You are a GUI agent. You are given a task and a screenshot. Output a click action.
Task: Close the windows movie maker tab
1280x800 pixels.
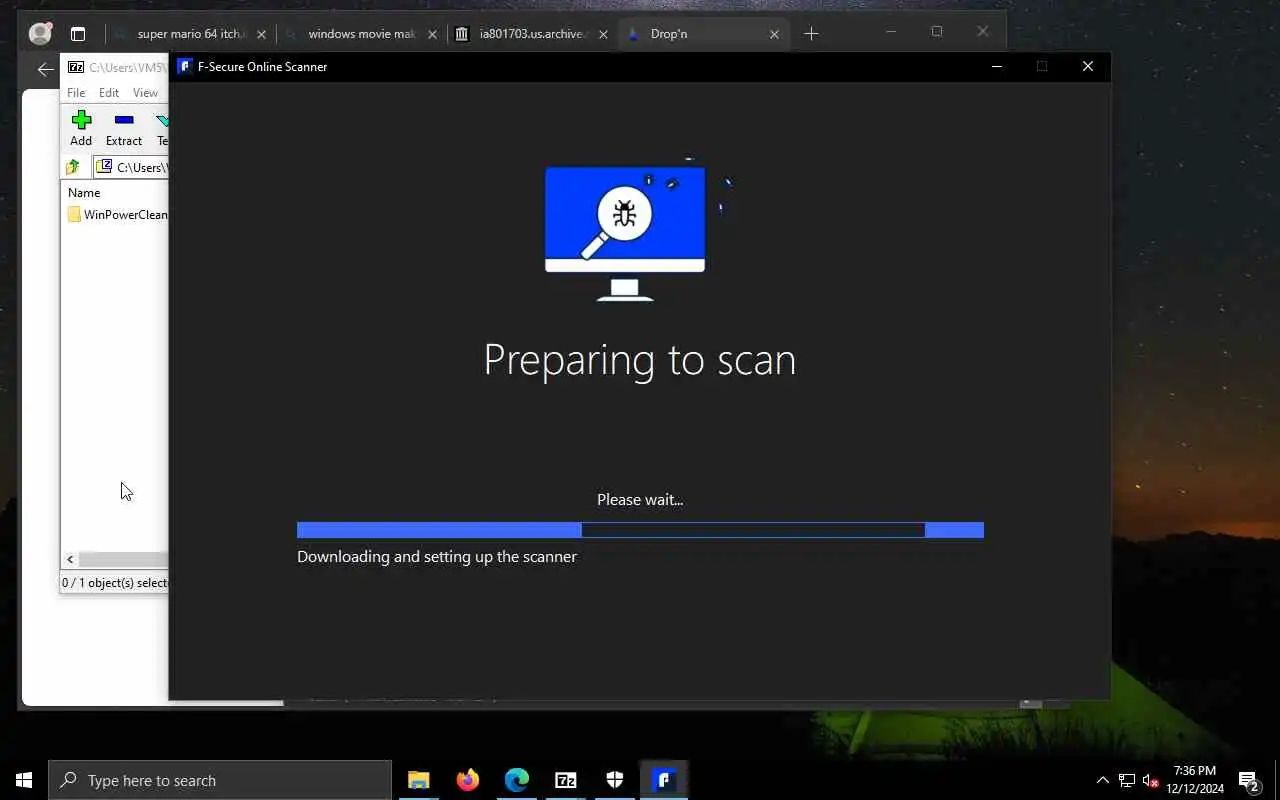click(x=433, y=34)
